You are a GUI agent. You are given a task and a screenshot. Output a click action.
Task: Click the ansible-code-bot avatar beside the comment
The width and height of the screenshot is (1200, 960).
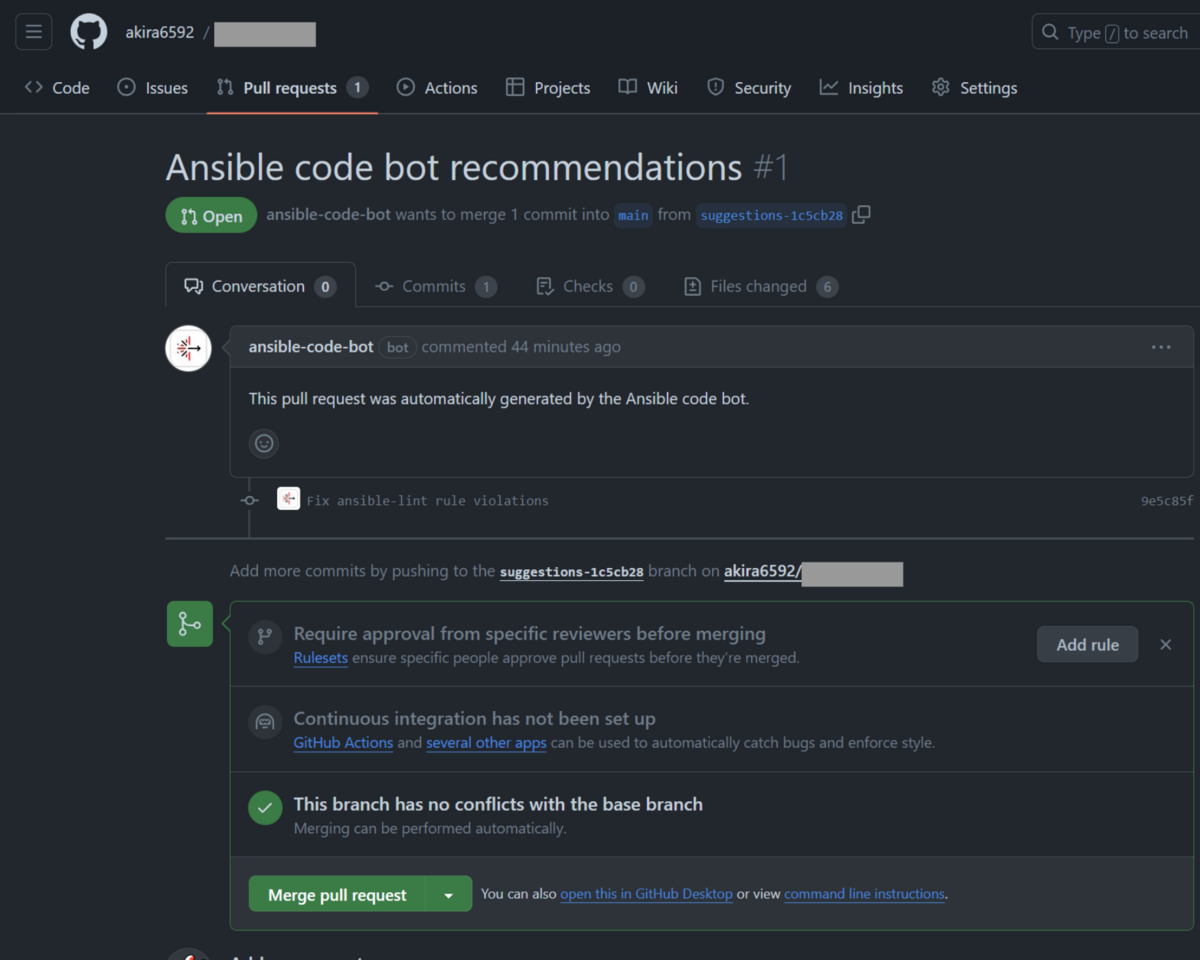pyautogui.click(x=188, y=348)
